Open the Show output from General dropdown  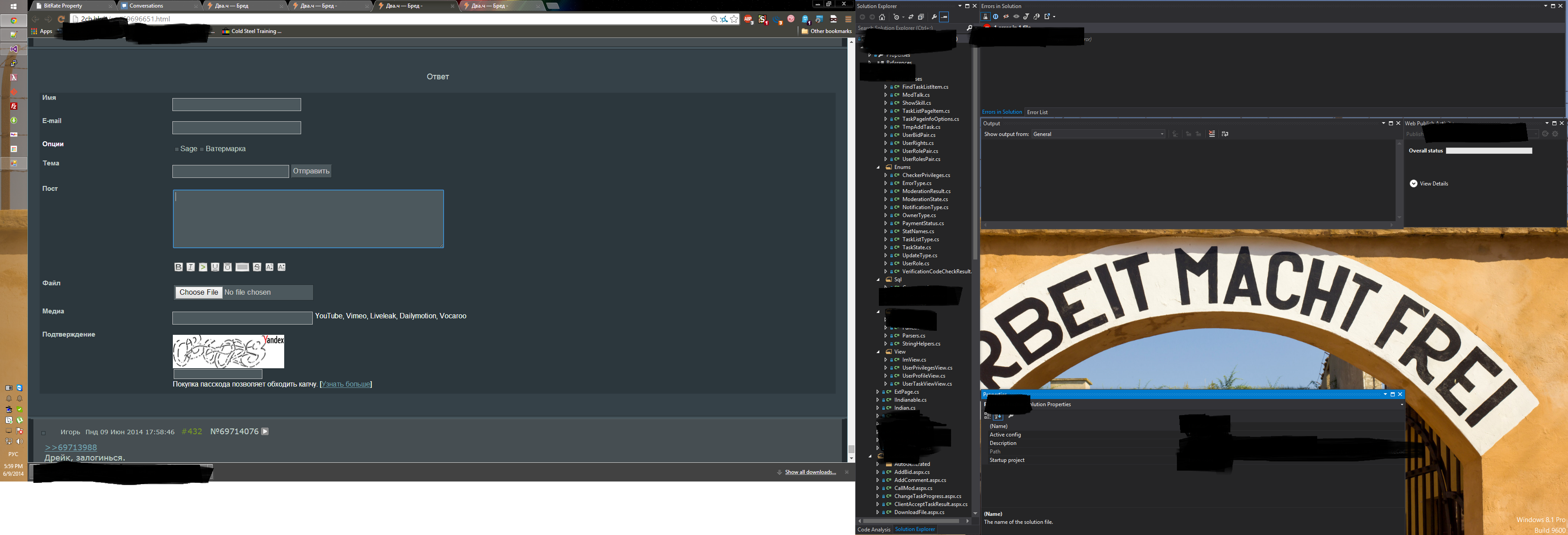point(1098,134)
